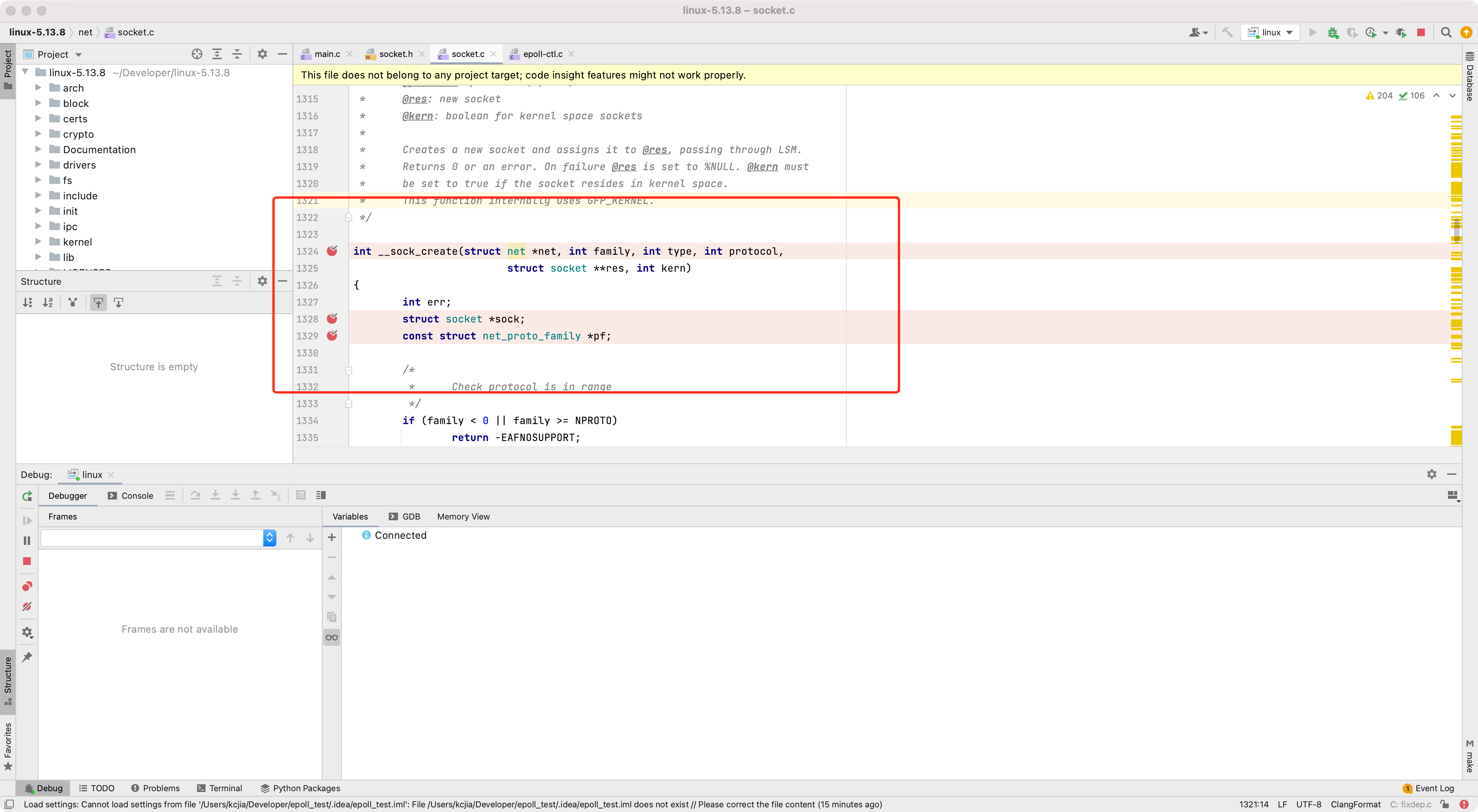
Task: Toggle breakpoint on line 1324
Action: click(332, 251)
